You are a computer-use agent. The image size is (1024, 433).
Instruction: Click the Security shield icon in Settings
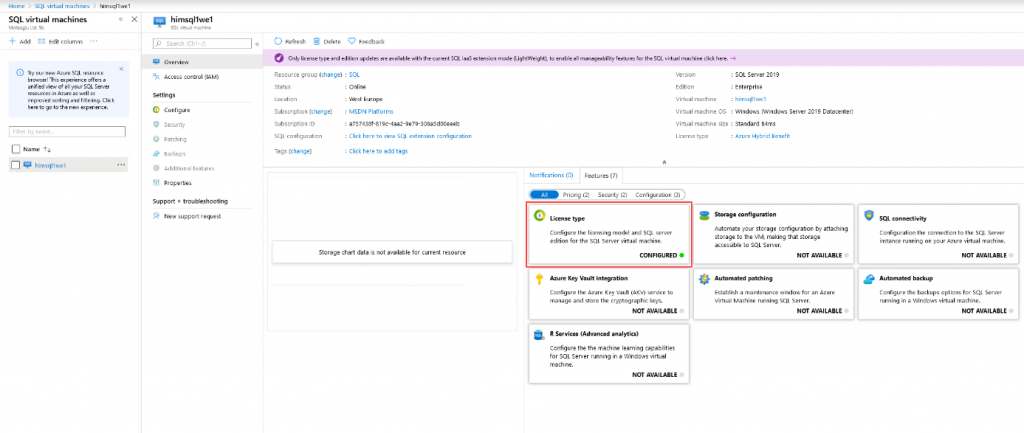click(x=156, y=124)
